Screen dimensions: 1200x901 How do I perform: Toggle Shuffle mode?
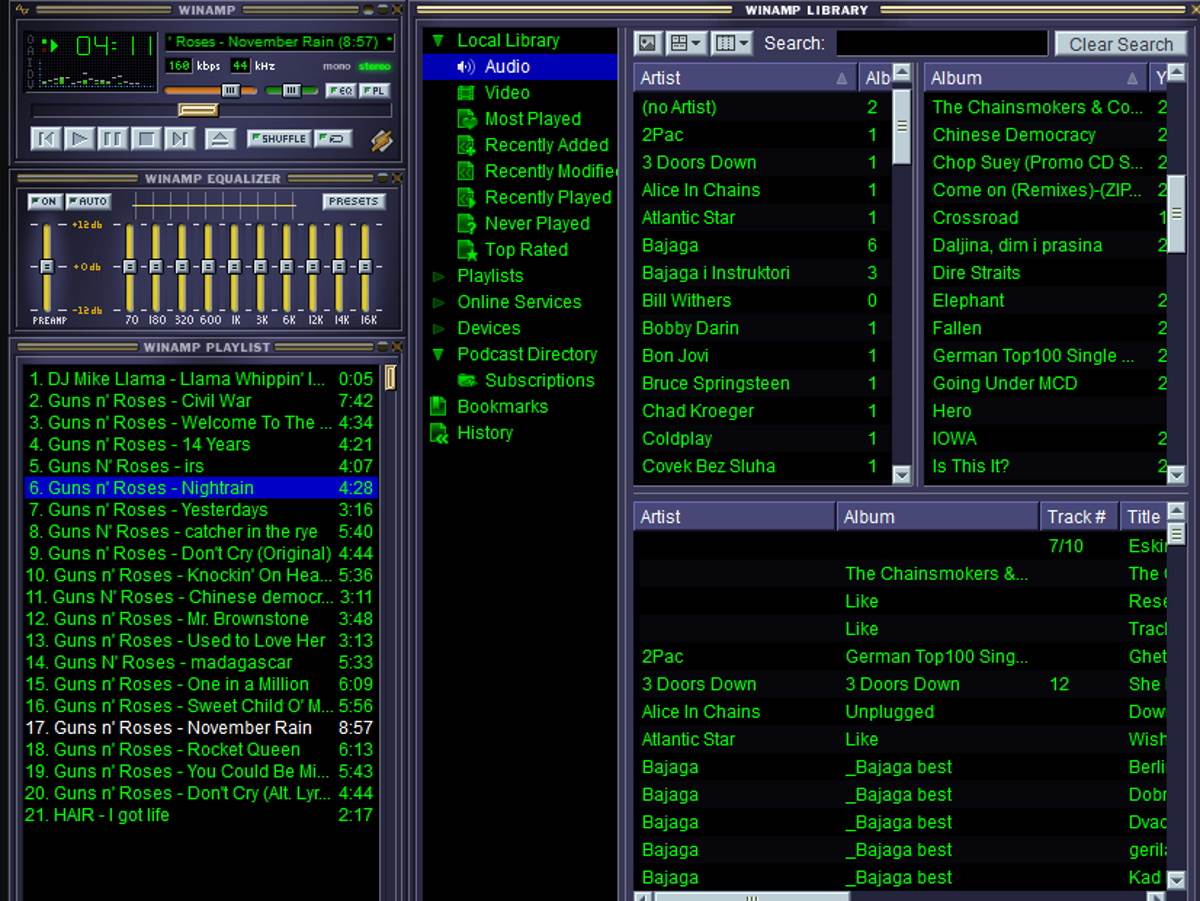[x=278, y=139]
